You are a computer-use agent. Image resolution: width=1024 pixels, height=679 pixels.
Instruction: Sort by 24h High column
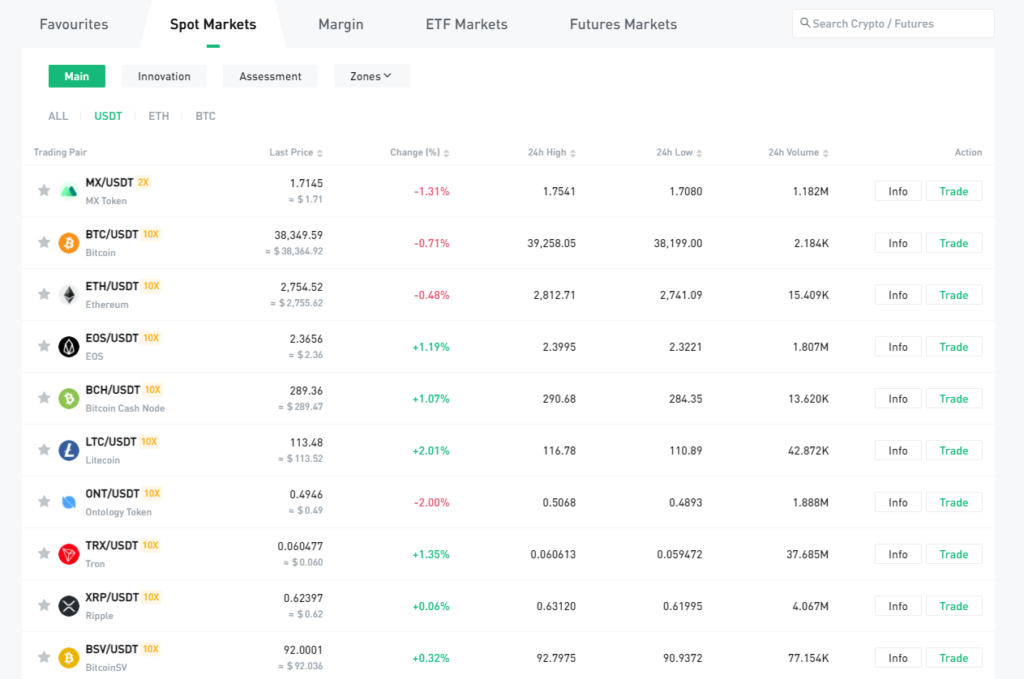coord(551,152)
